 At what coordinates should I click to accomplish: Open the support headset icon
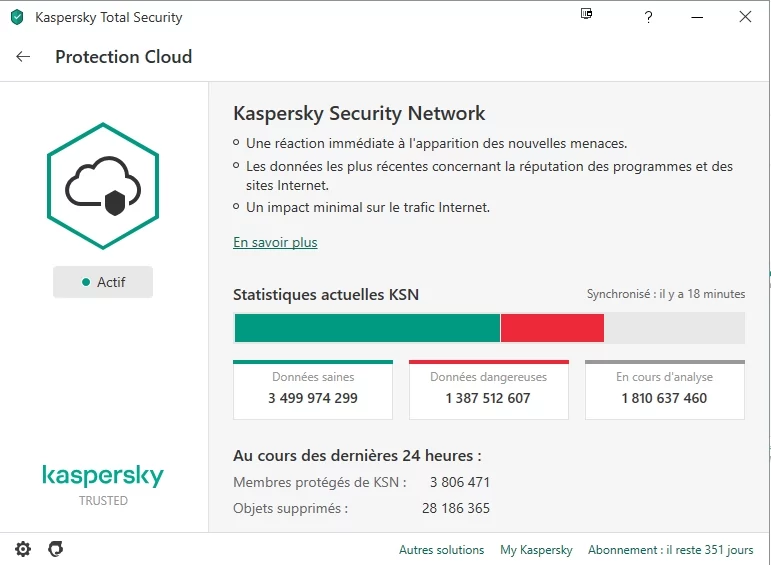pyautogui.click(x=56, y=549)
